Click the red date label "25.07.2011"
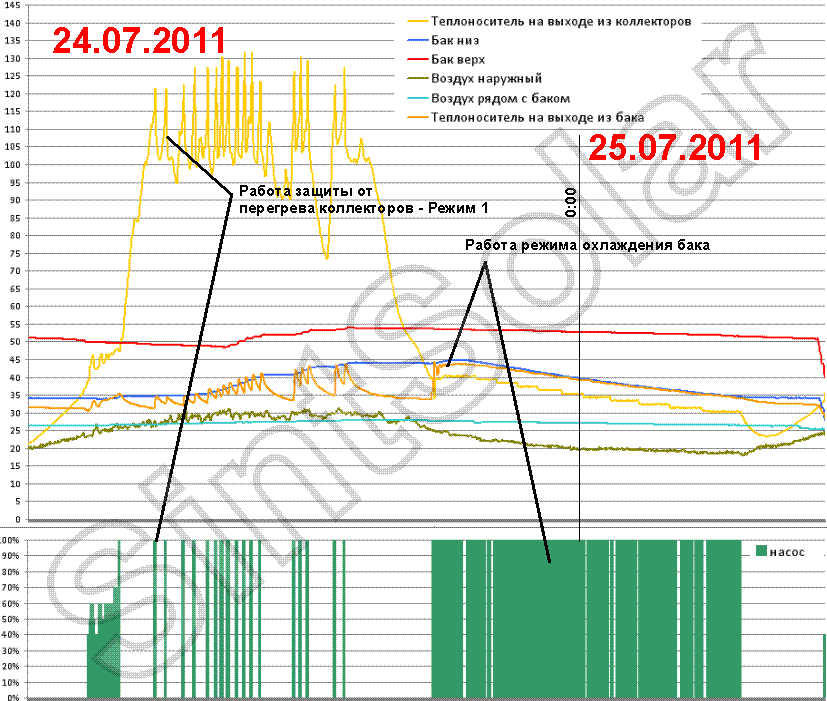Image resolution: width=827 pixels, height=701 pixels. click(x=675, y=147)
